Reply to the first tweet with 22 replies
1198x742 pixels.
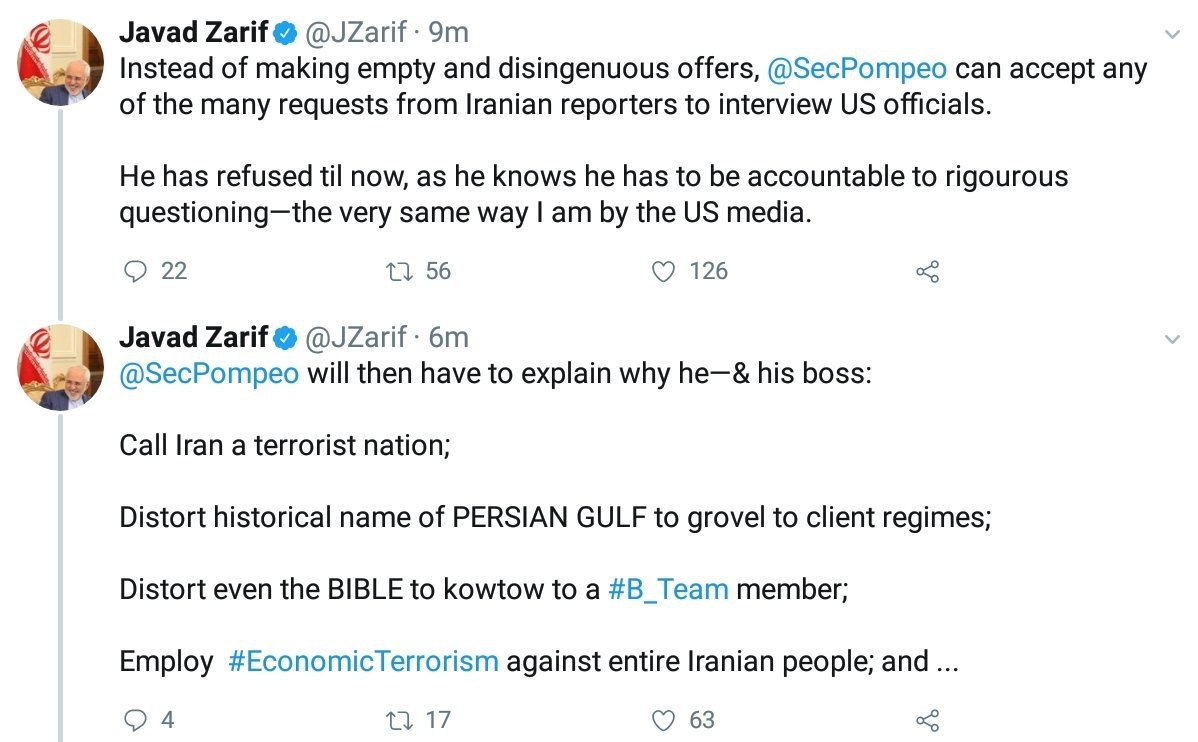[134, 271]
